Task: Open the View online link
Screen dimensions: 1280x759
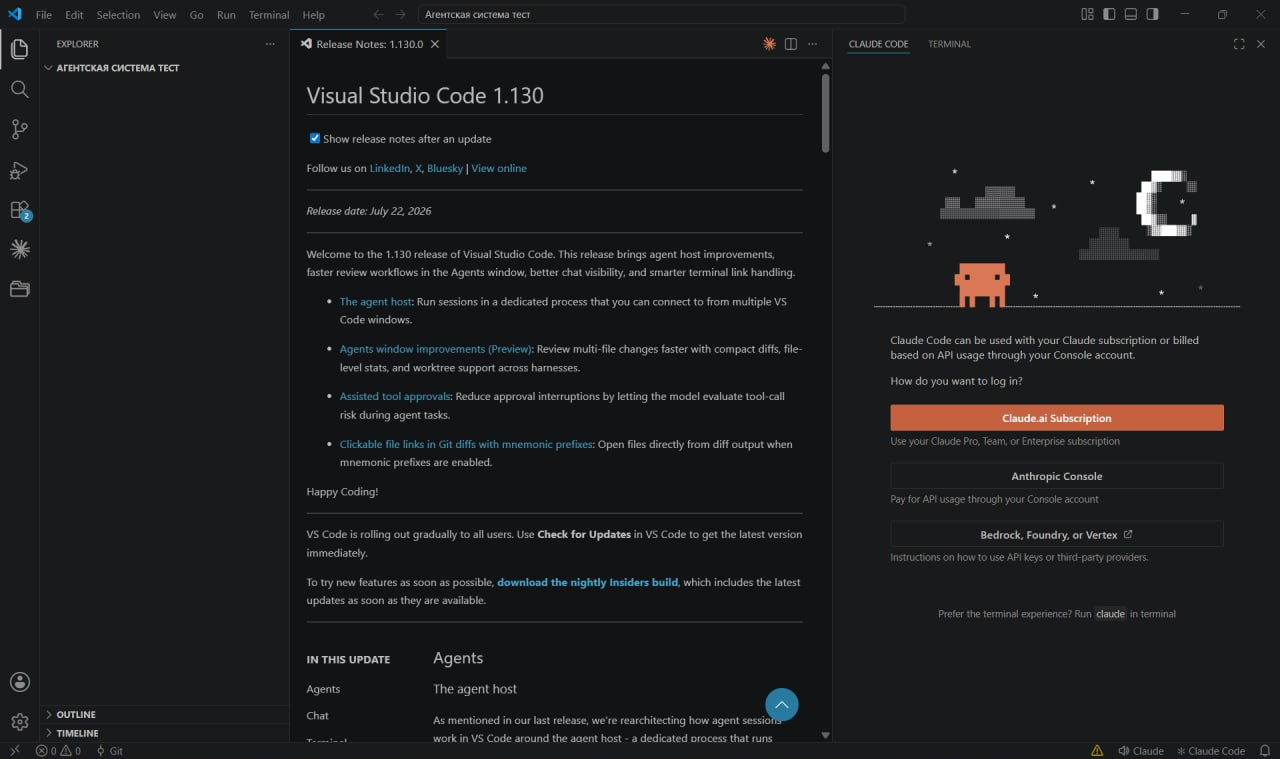Action: tap(499, 168)
